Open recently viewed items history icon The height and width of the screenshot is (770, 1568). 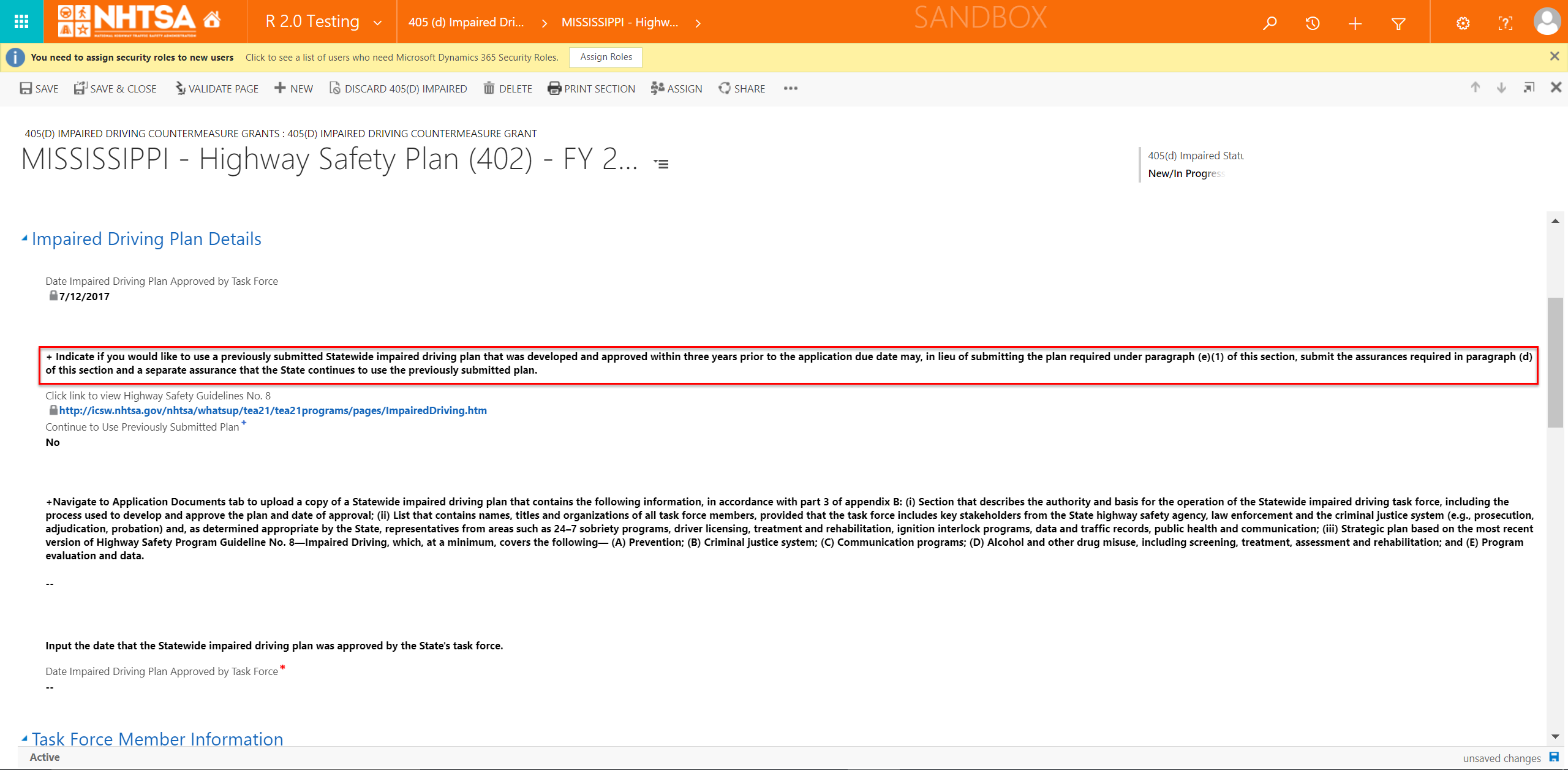[x=1312, y=23]
